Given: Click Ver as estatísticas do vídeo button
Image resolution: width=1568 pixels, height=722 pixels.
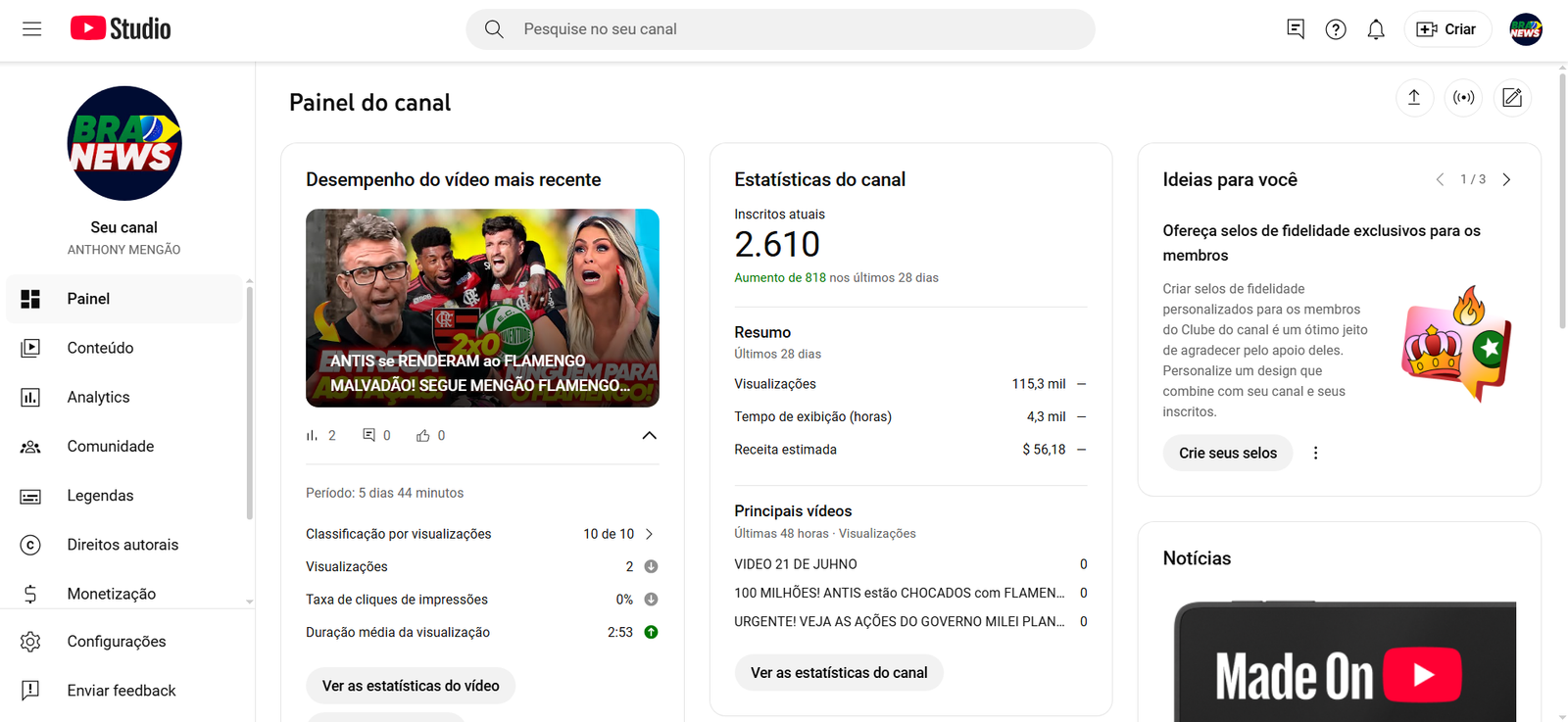Looking at the screenshot, I should click(x=411, y=686).
